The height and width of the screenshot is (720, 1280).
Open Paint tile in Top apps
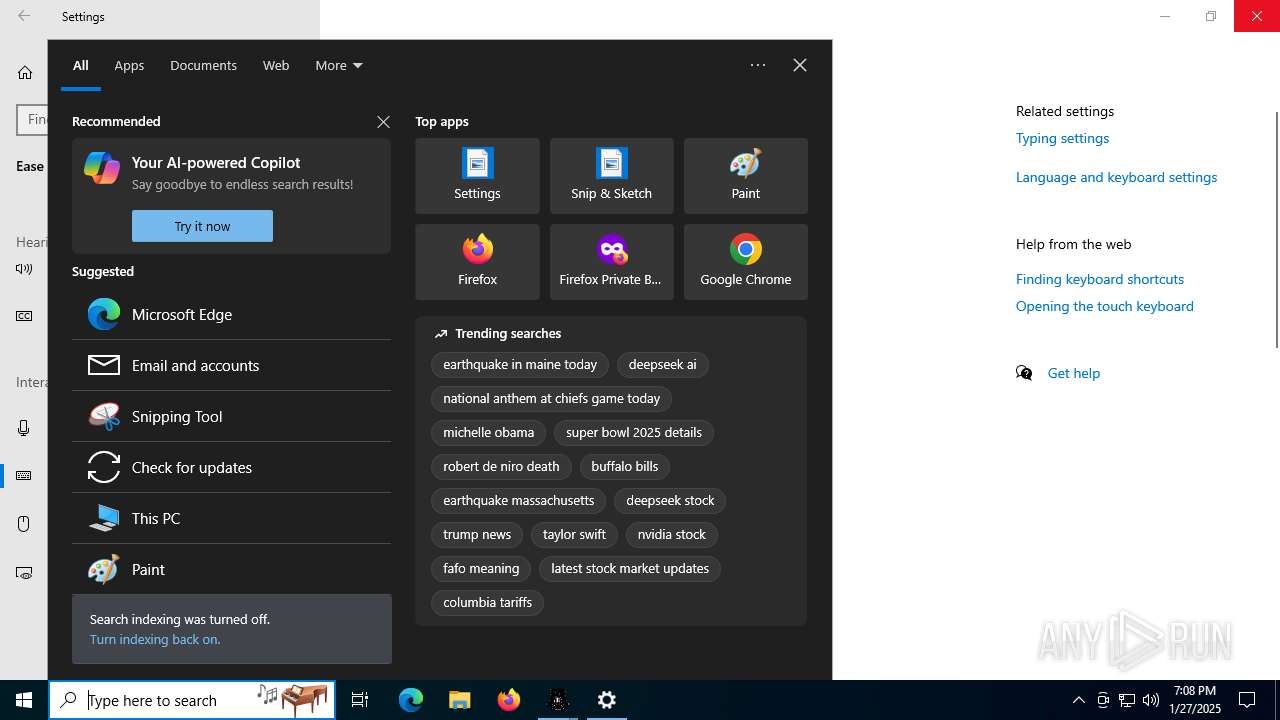(x=745, y=176)
